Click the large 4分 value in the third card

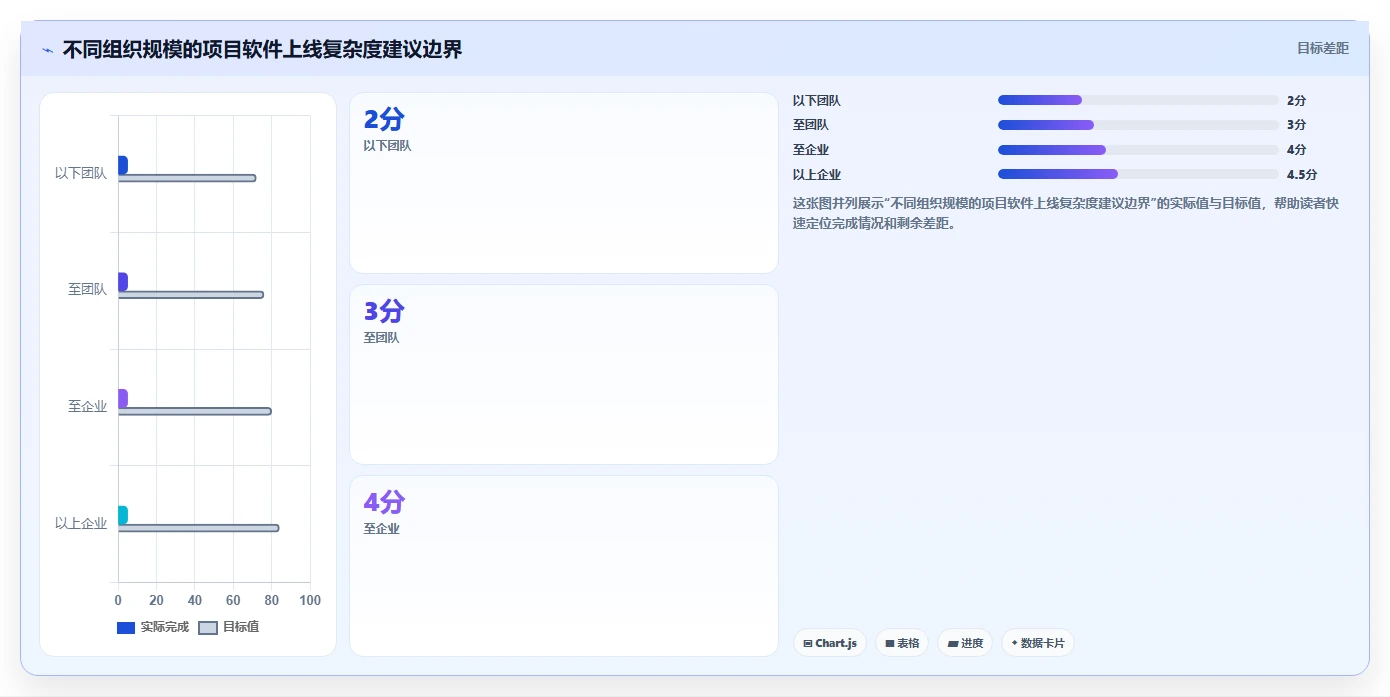[384, 502]
